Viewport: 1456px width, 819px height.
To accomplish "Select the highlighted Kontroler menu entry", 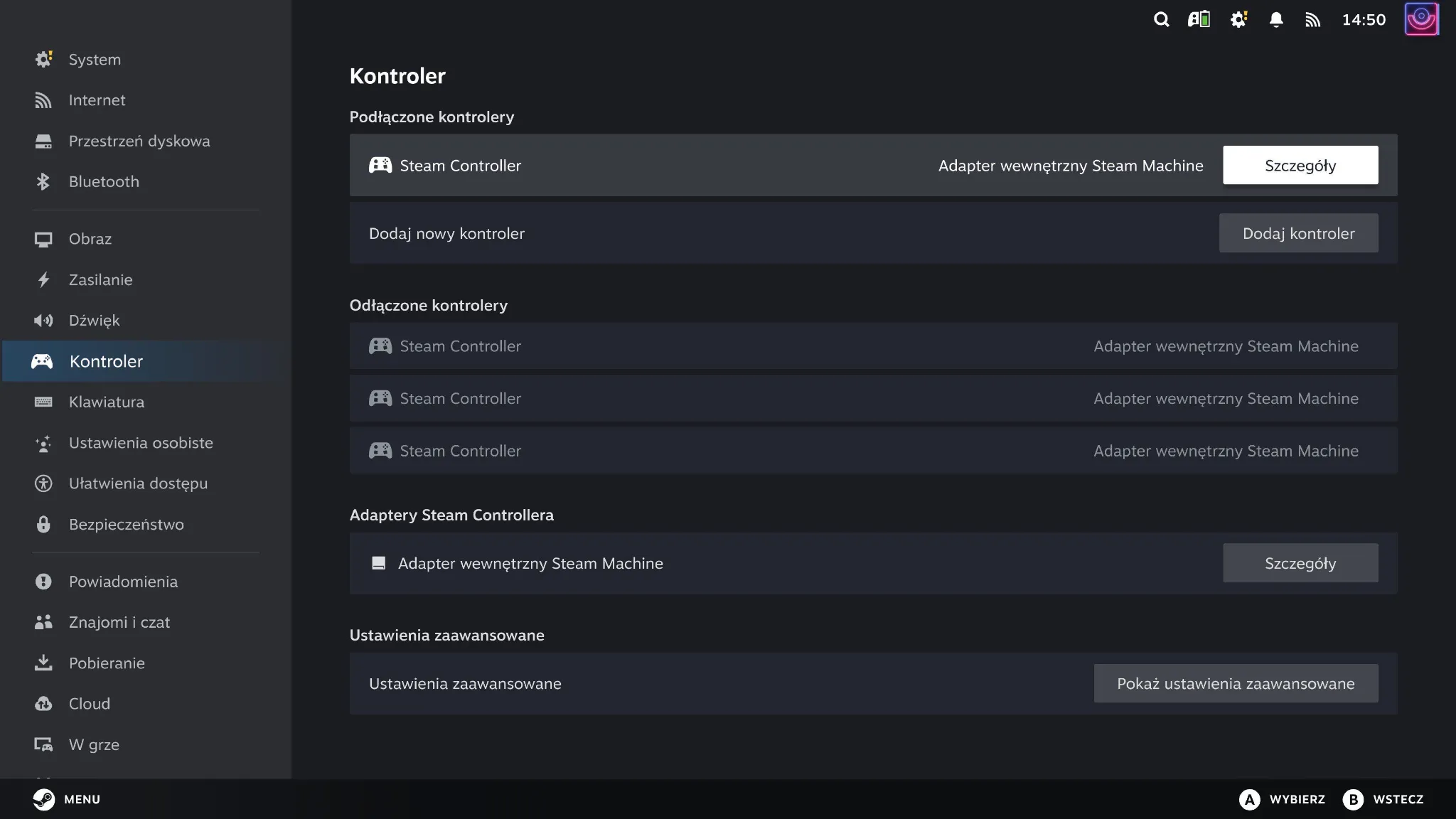I will pos(146,361).
